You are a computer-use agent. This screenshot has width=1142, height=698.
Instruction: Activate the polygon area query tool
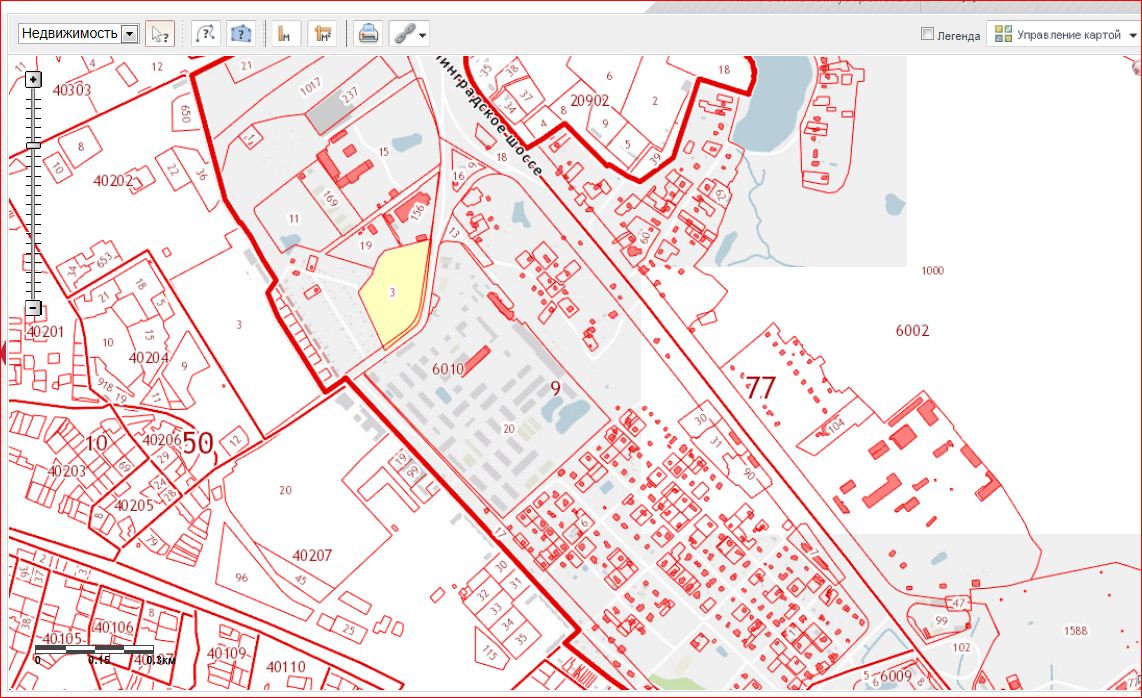coord(240,34)
